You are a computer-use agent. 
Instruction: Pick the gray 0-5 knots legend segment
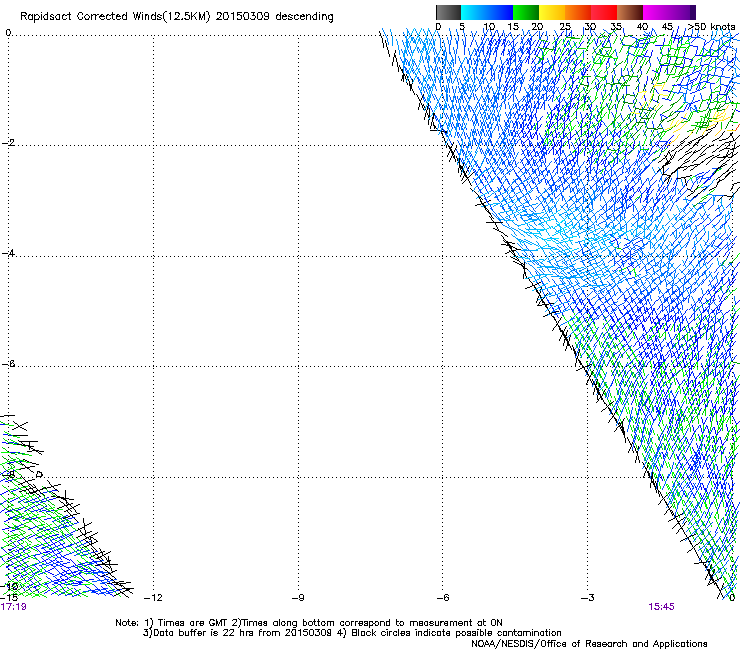click(448, 12)
